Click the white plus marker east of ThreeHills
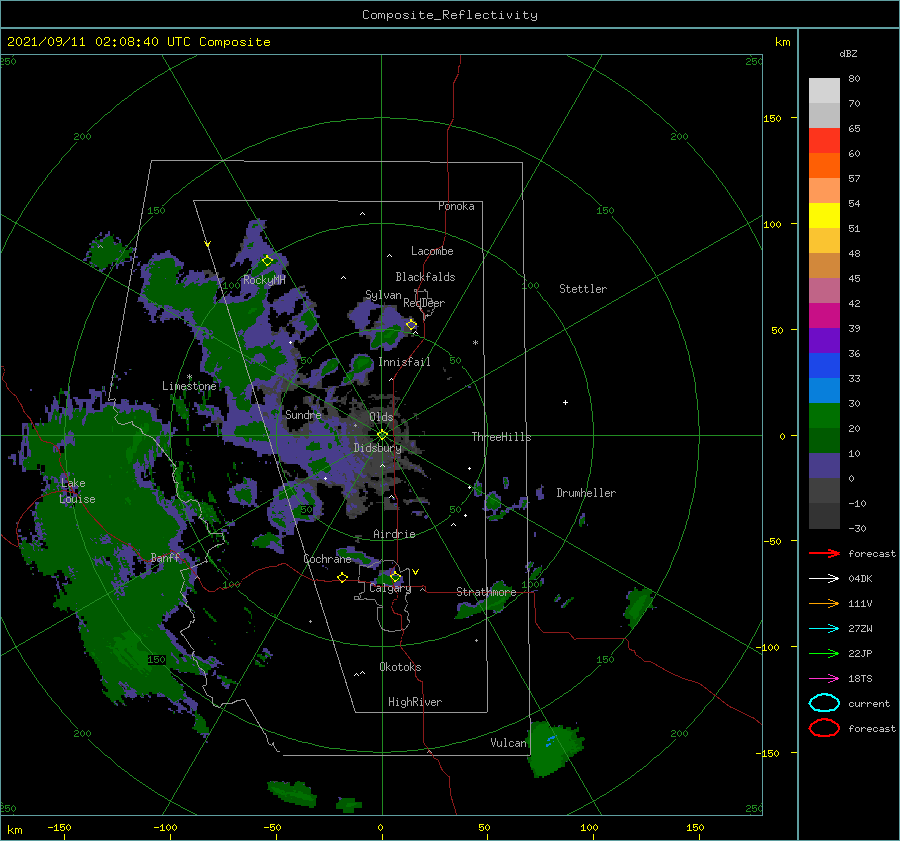 click(565, 402)
